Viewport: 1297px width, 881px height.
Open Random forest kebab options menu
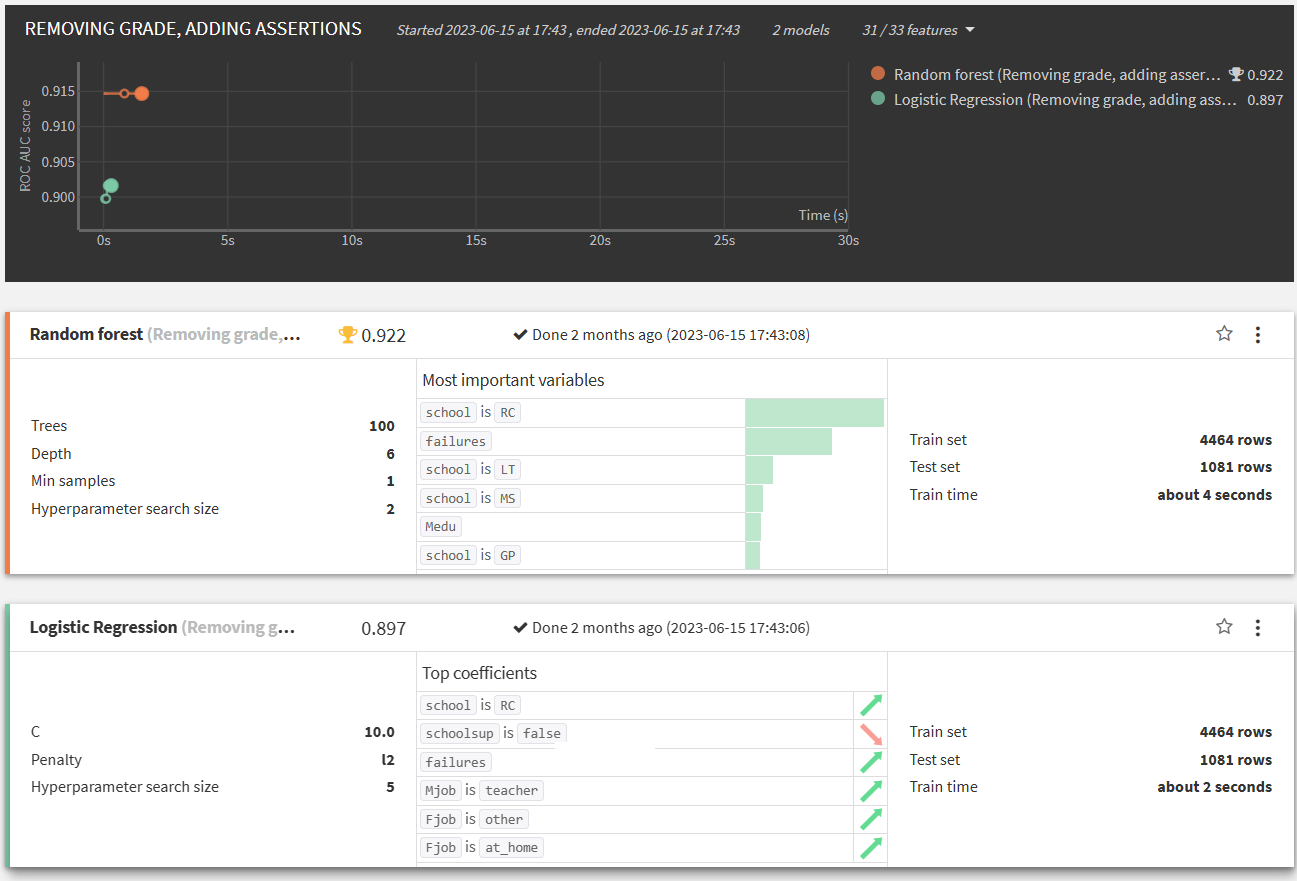1258,335
